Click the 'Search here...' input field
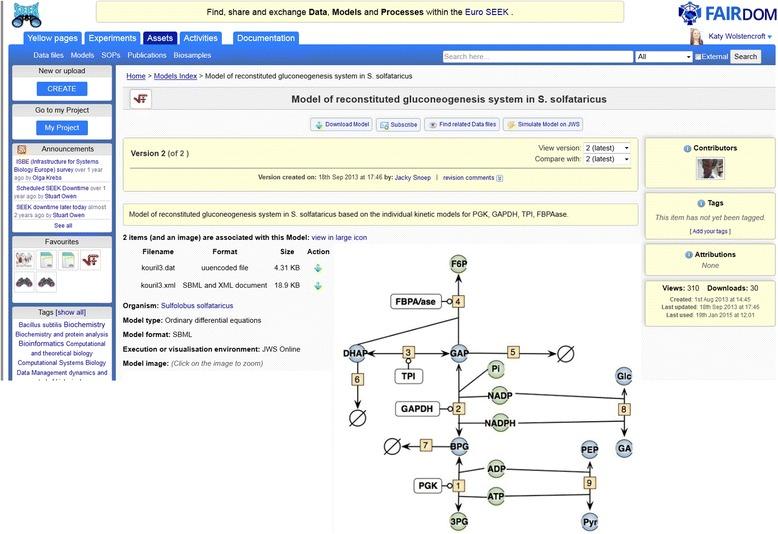 coord(537,57)
